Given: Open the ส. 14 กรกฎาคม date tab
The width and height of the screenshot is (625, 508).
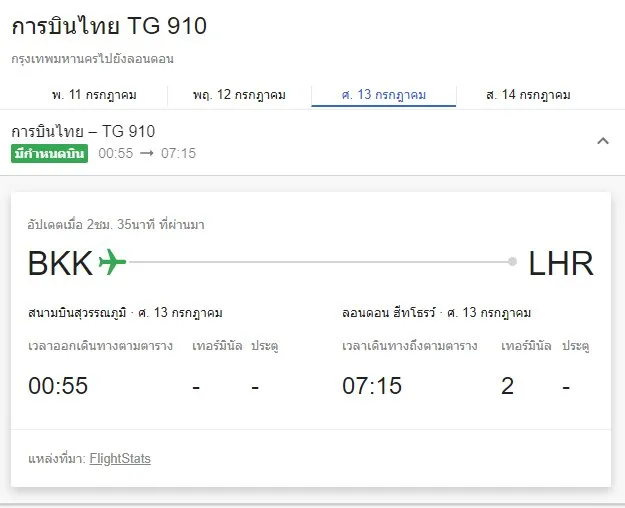Looking at the screenshot, I should 528,95.
